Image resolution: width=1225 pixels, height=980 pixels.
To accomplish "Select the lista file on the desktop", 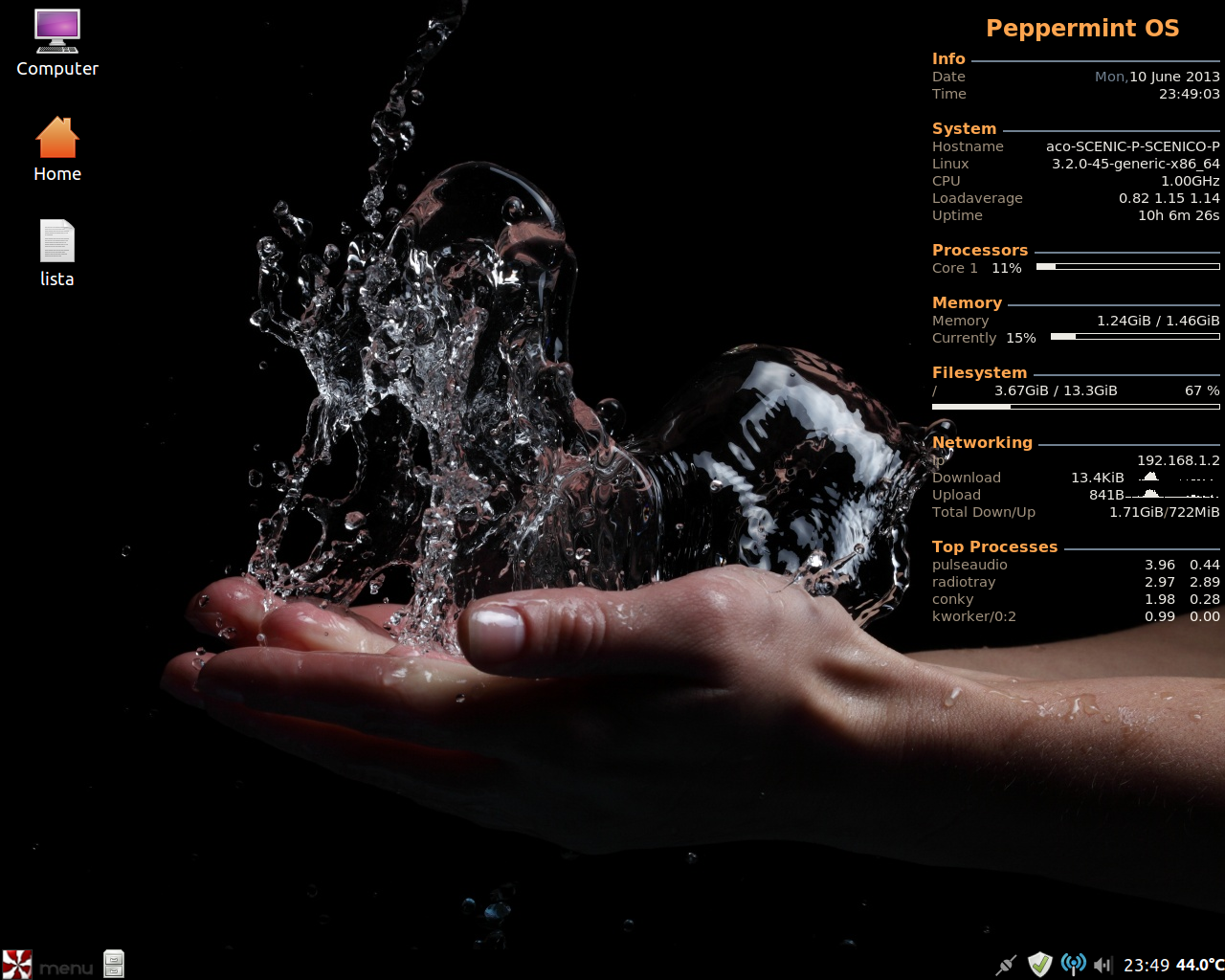I will coord(57,254).
